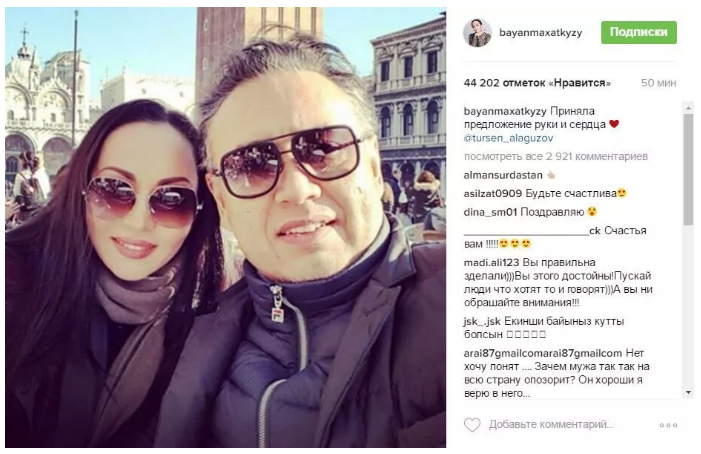Click the 50 мин post timestamp
The height and width of the screenshot is (454, 701).
659,83
